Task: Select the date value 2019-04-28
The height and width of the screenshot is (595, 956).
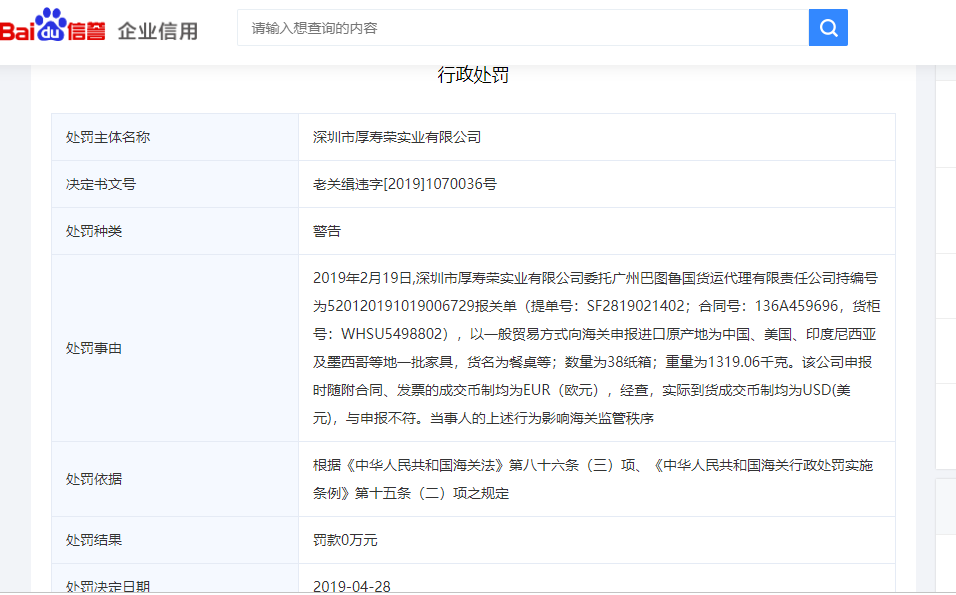Action: 352,586
